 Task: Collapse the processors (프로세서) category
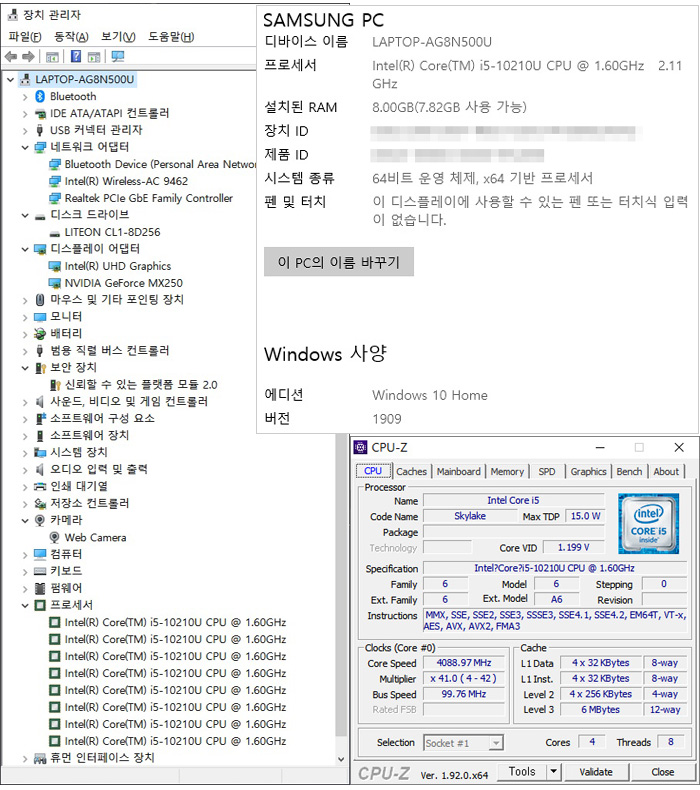25,605
